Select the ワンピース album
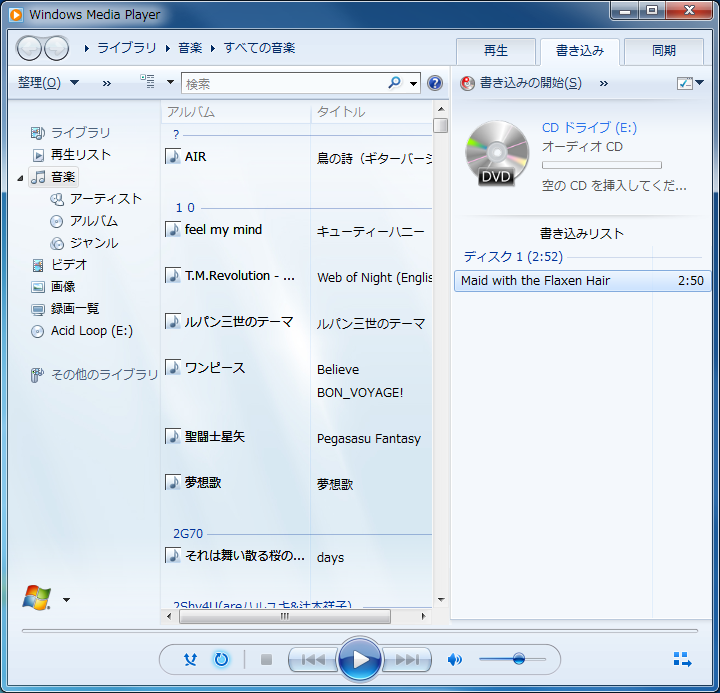Screen dimensions: 720x693 coord(215,368)
